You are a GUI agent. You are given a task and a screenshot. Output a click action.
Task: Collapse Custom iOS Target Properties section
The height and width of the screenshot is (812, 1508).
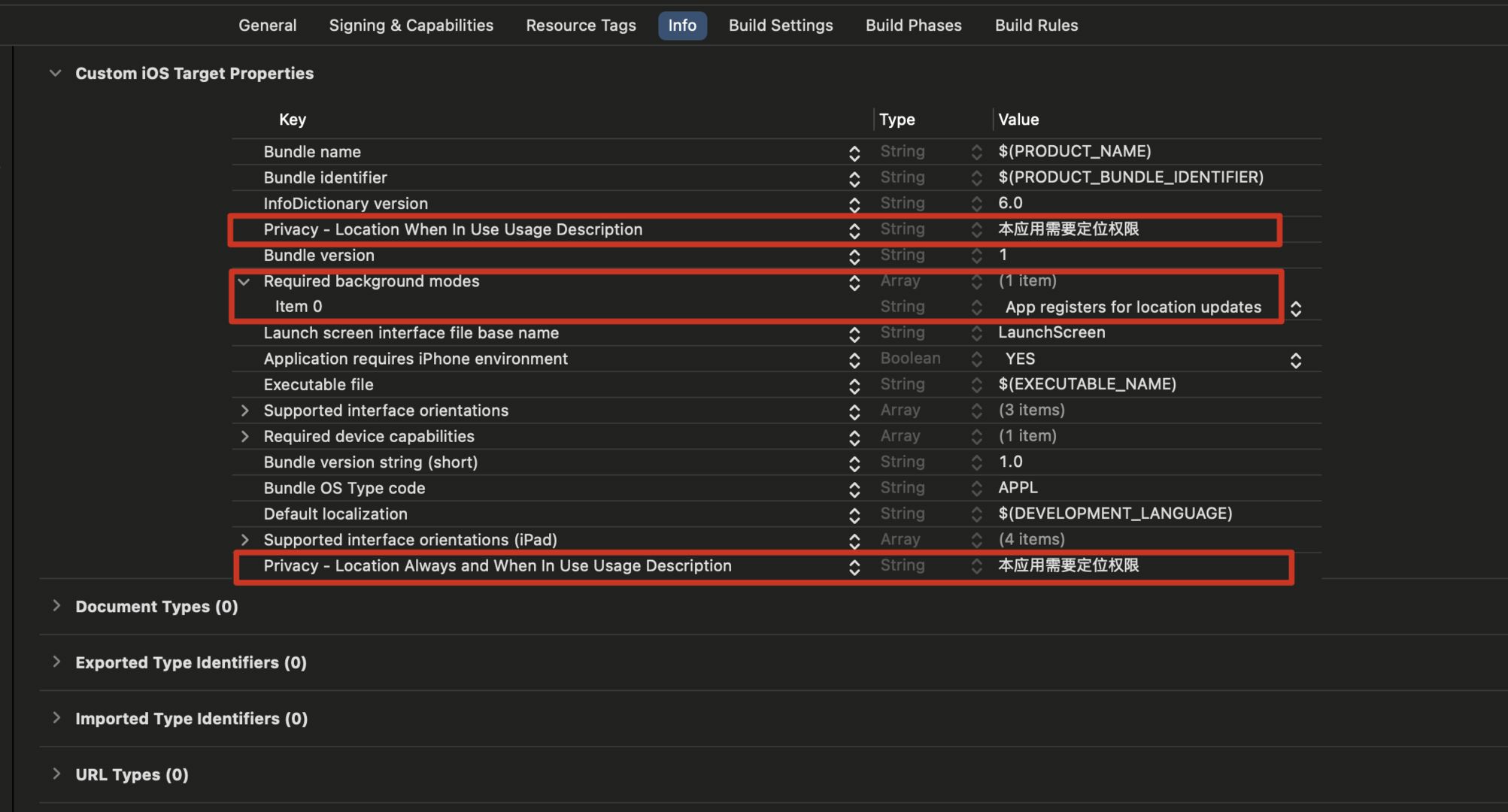(55, 73)
